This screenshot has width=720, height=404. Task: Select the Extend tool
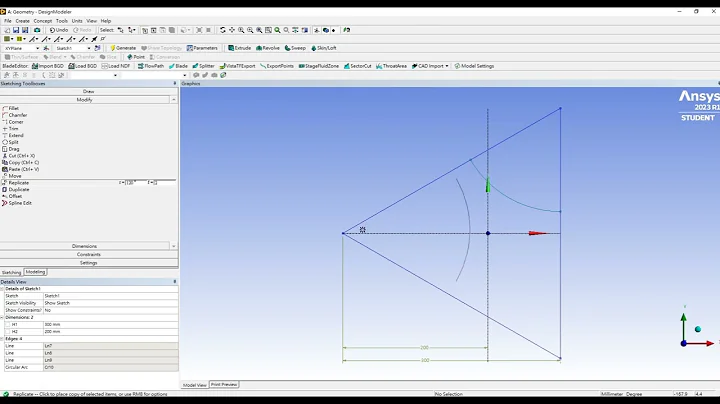12,135
